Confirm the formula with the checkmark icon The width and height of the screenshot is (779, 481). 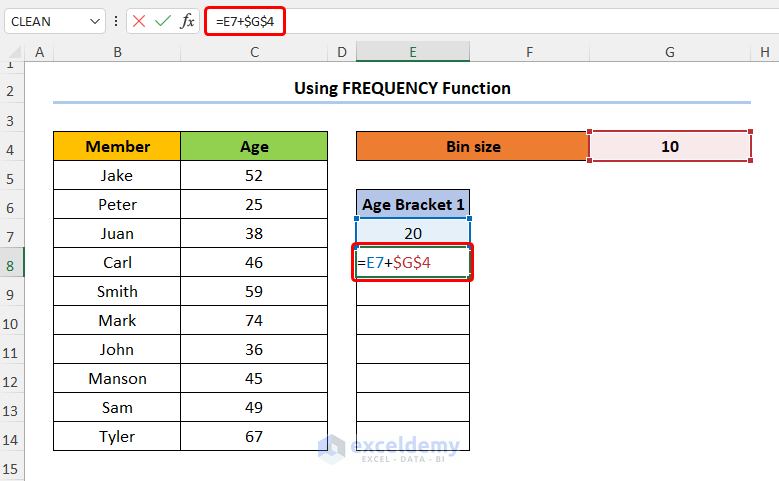(162, 21)
